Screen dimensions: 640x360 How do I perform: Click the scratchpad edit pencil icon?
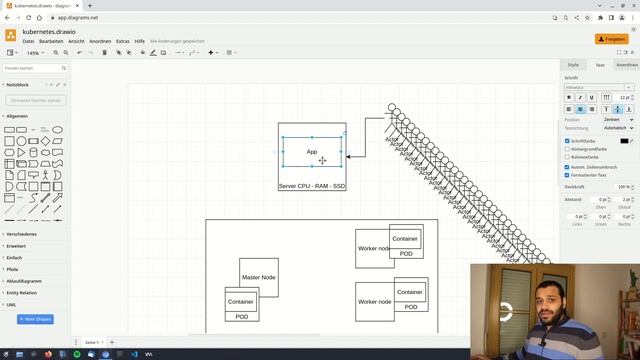tap(58, 85)
